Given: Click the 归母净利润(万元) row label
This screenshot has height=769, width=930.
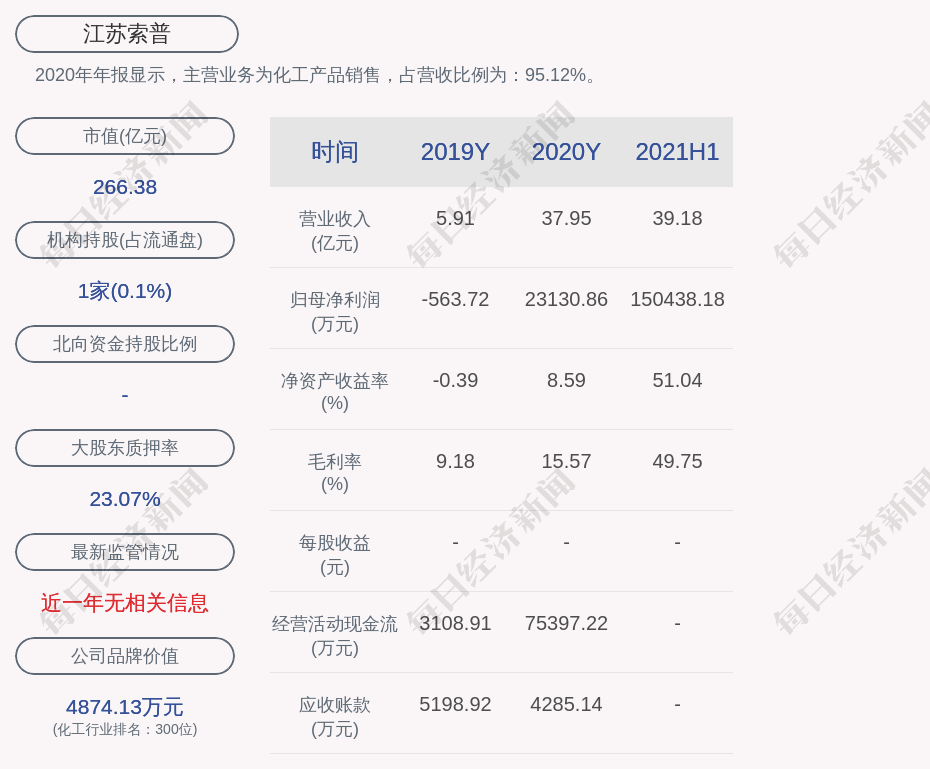Looking at the screenshot, I should pos(335,312).
